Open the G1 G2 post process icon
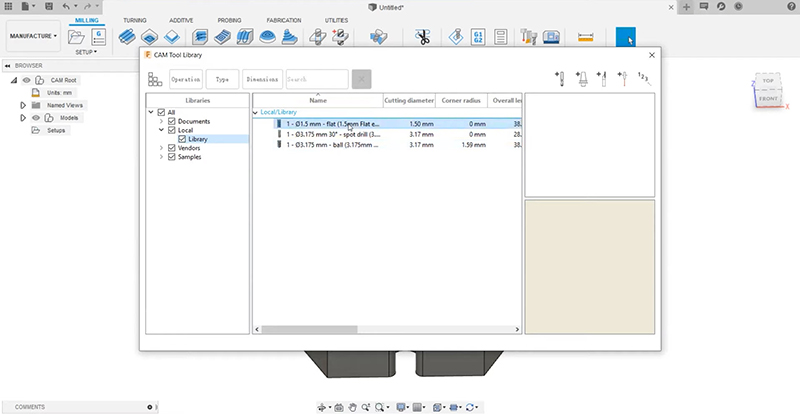Viewport: 800px width, 414px height. point(476,38)
